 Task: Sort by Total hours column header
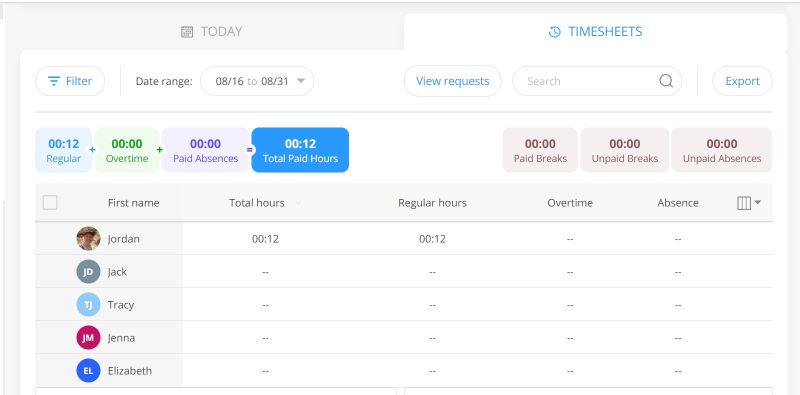pyautogui.click(x=257, y=203)
